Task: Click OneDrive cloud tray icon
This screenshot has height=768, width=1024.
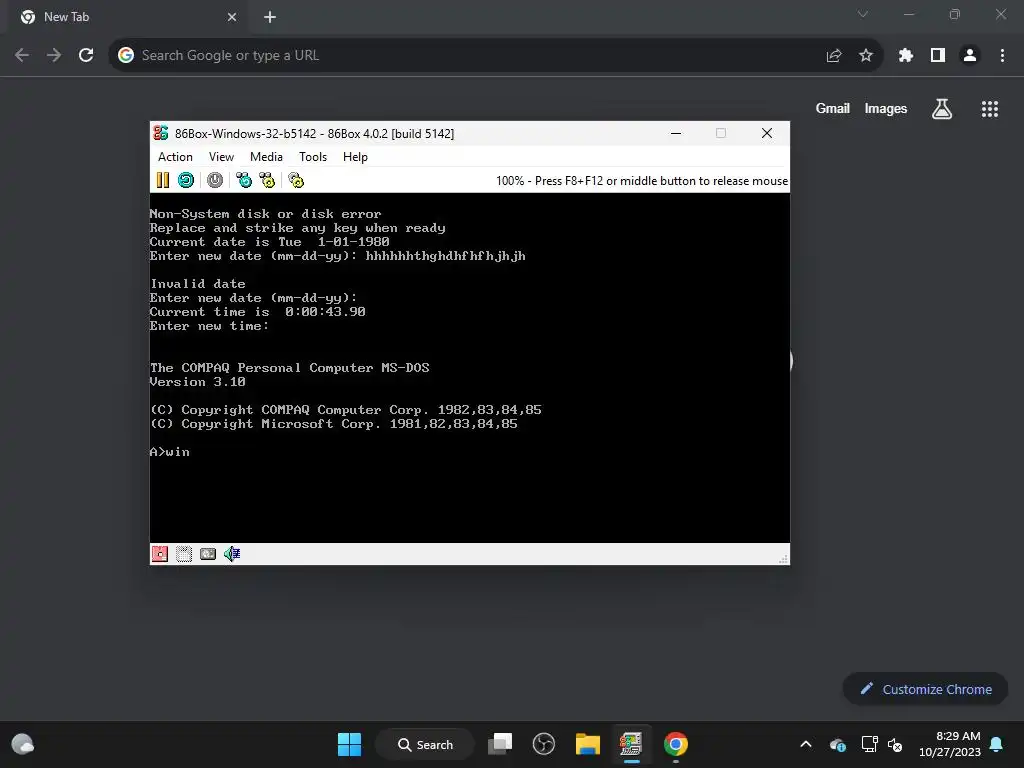Action: pyautogui.click(x=838, y=744)
